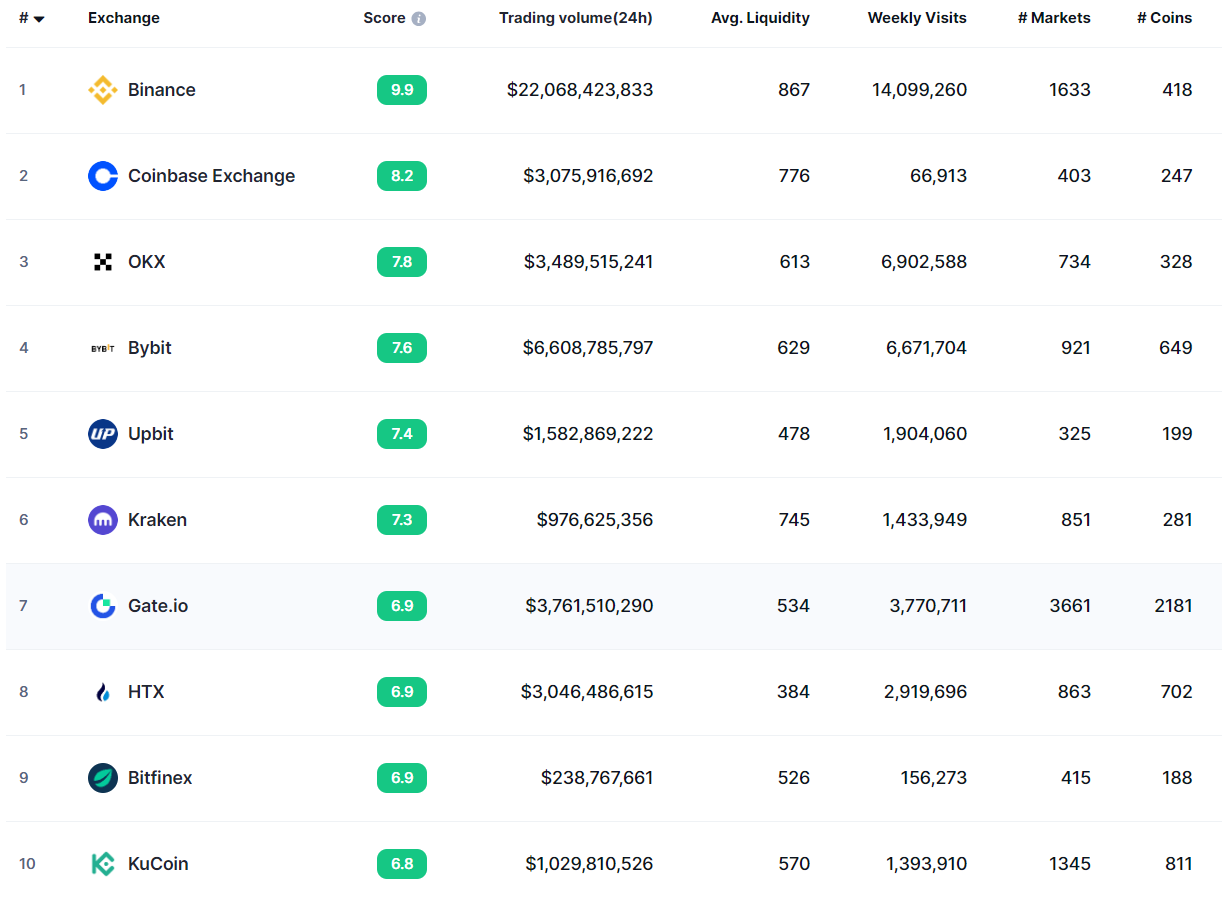Screen dimensions: 1222x903
Task: Open the Gate.io exchange page
Action: pyautogui.click(x=158, y=606)
